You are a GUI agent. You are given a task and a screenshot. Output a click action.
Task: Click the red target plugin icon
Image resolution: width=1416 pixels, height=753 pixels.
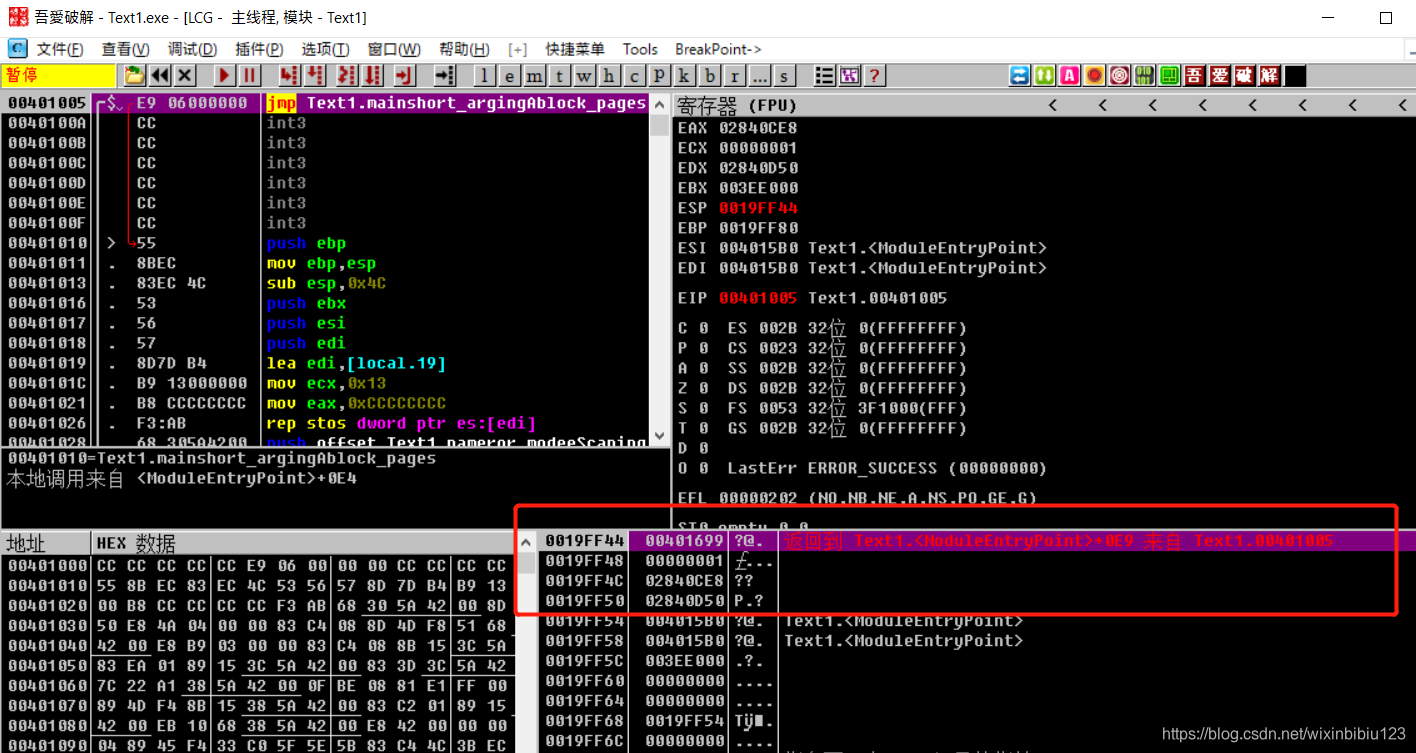(x=1120, y=76)
